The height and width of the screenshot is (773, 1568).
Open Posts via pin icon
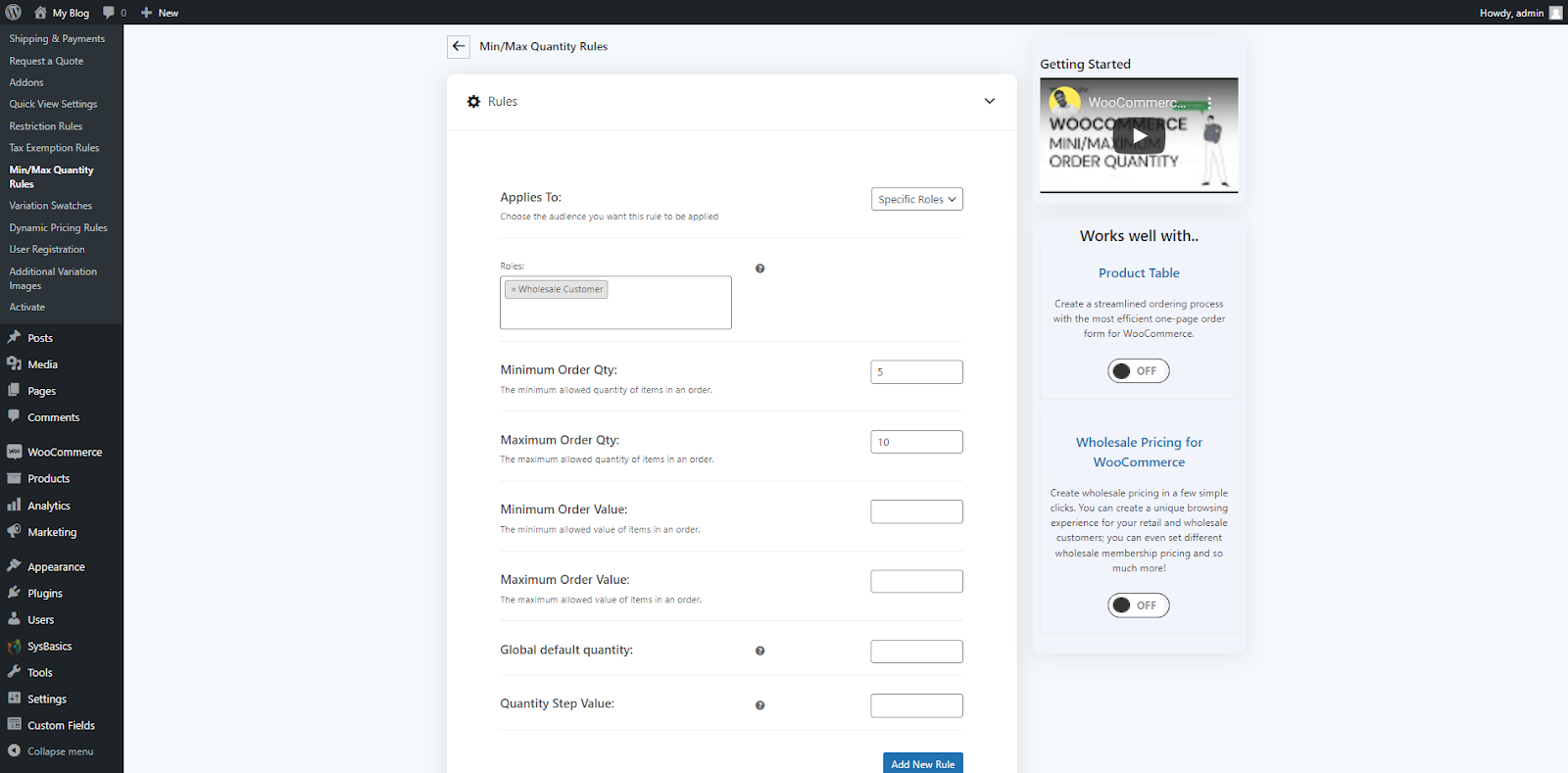(x=14, y=337)
